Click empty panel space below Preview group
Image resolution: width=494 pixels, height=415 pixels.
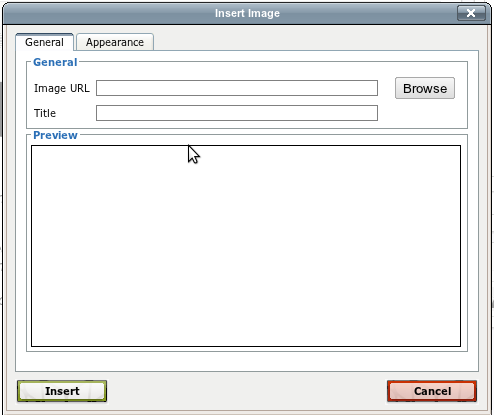[247, 361]
